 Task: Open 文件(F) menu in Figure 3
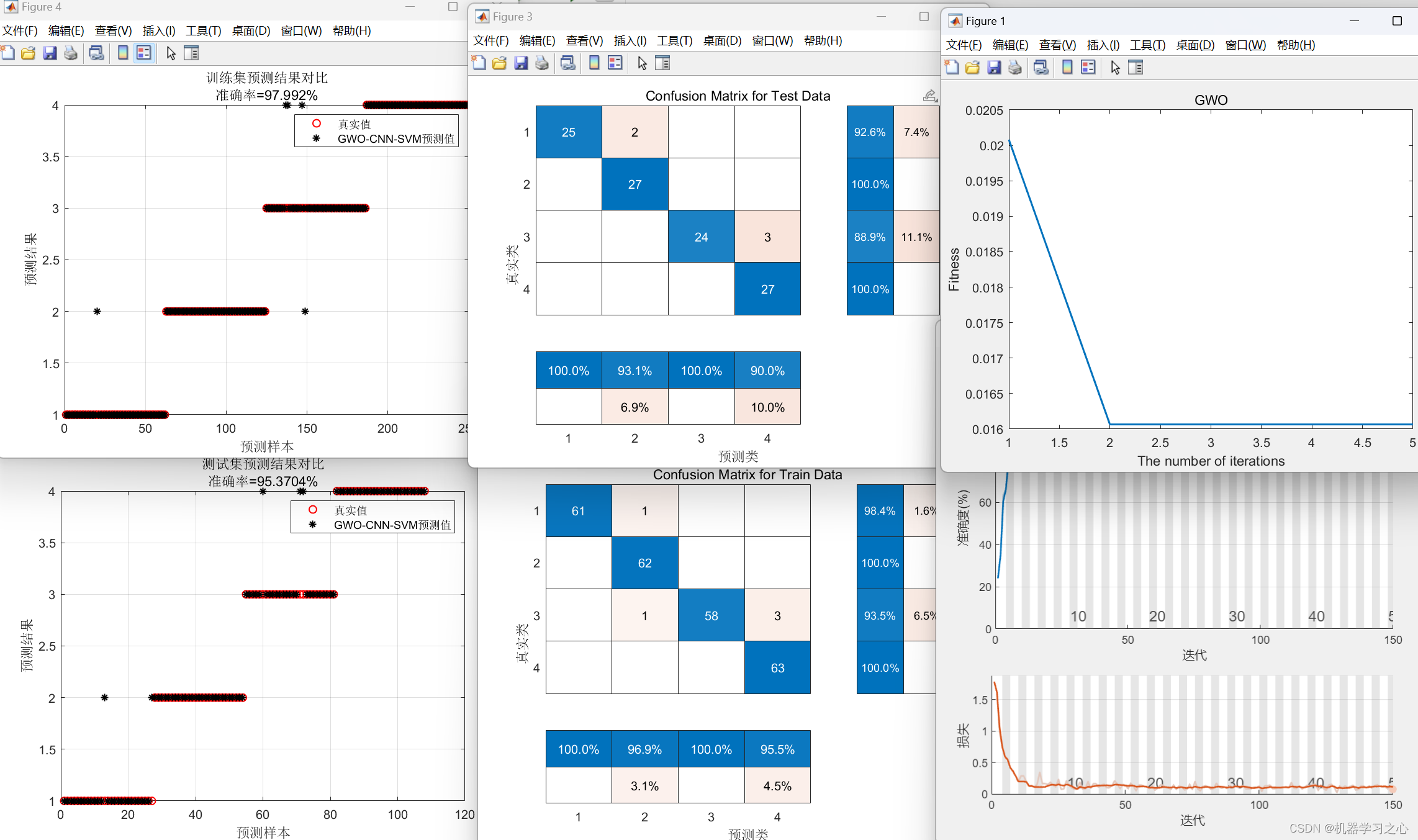pos(491,41)
